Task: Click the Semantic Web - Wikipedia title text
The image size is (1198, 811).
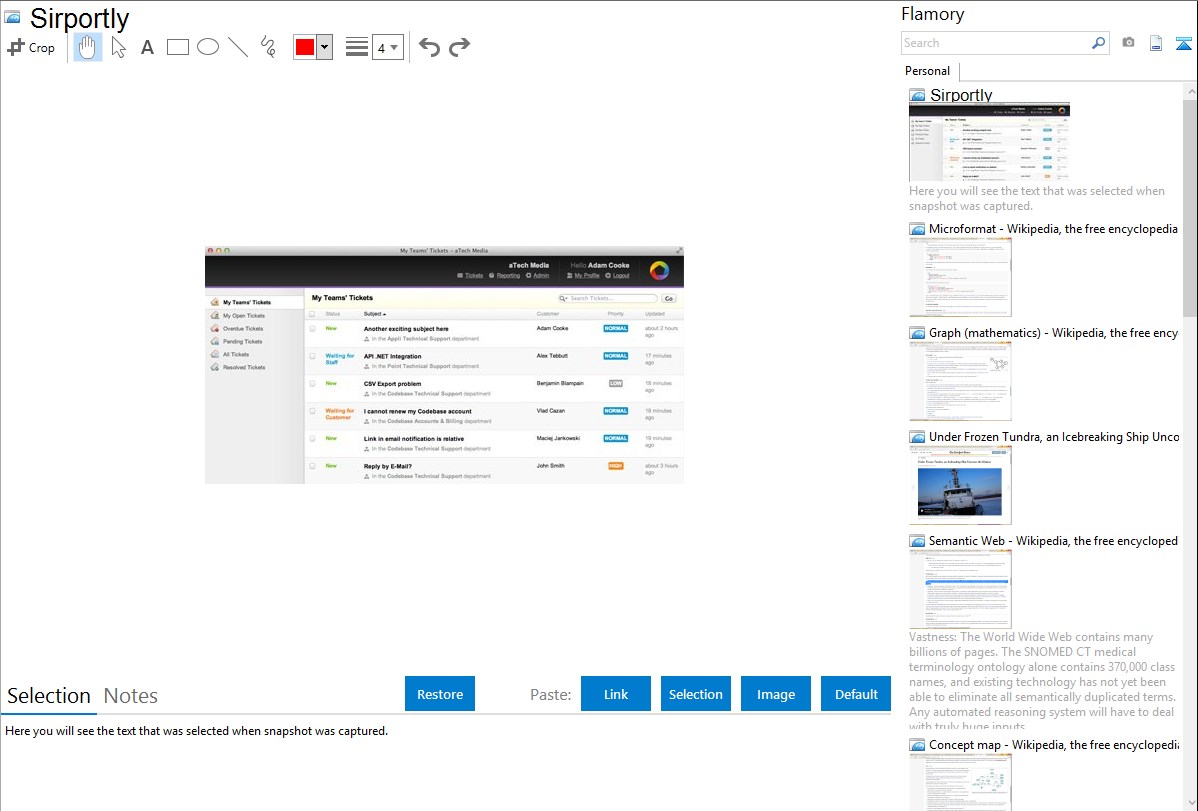Action: tap(1053, 540)
